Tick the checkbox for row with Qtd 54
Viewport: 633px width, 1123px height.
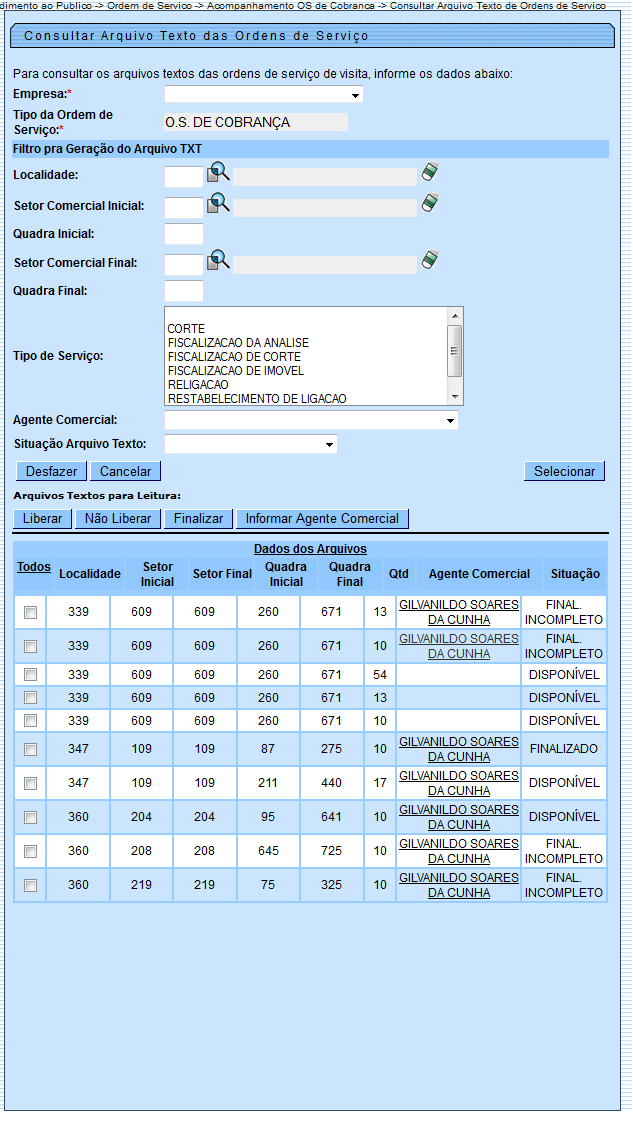pyautogui.click(x=30, y=675)
